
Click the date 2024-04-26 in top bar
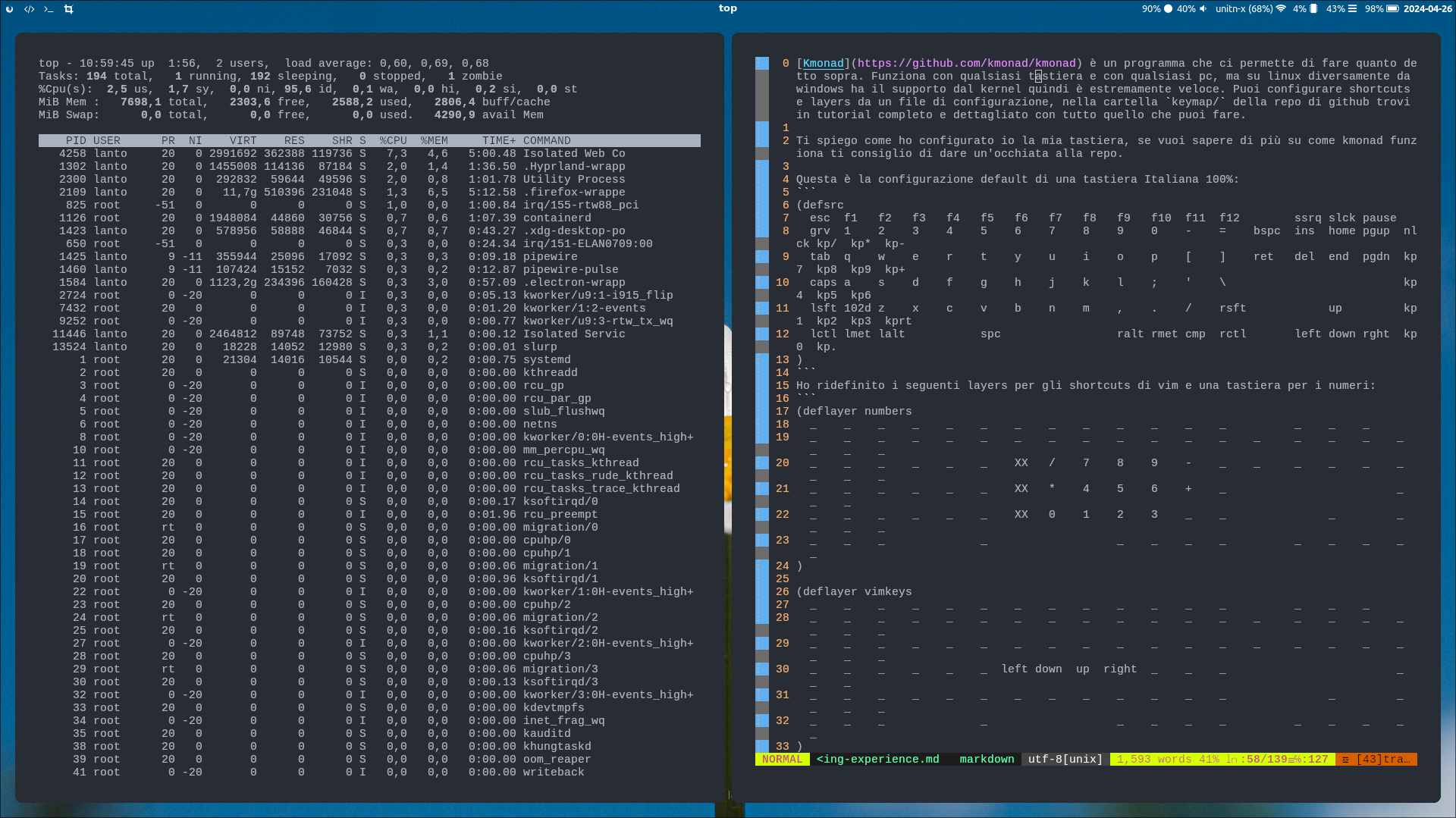point(1427,9)
